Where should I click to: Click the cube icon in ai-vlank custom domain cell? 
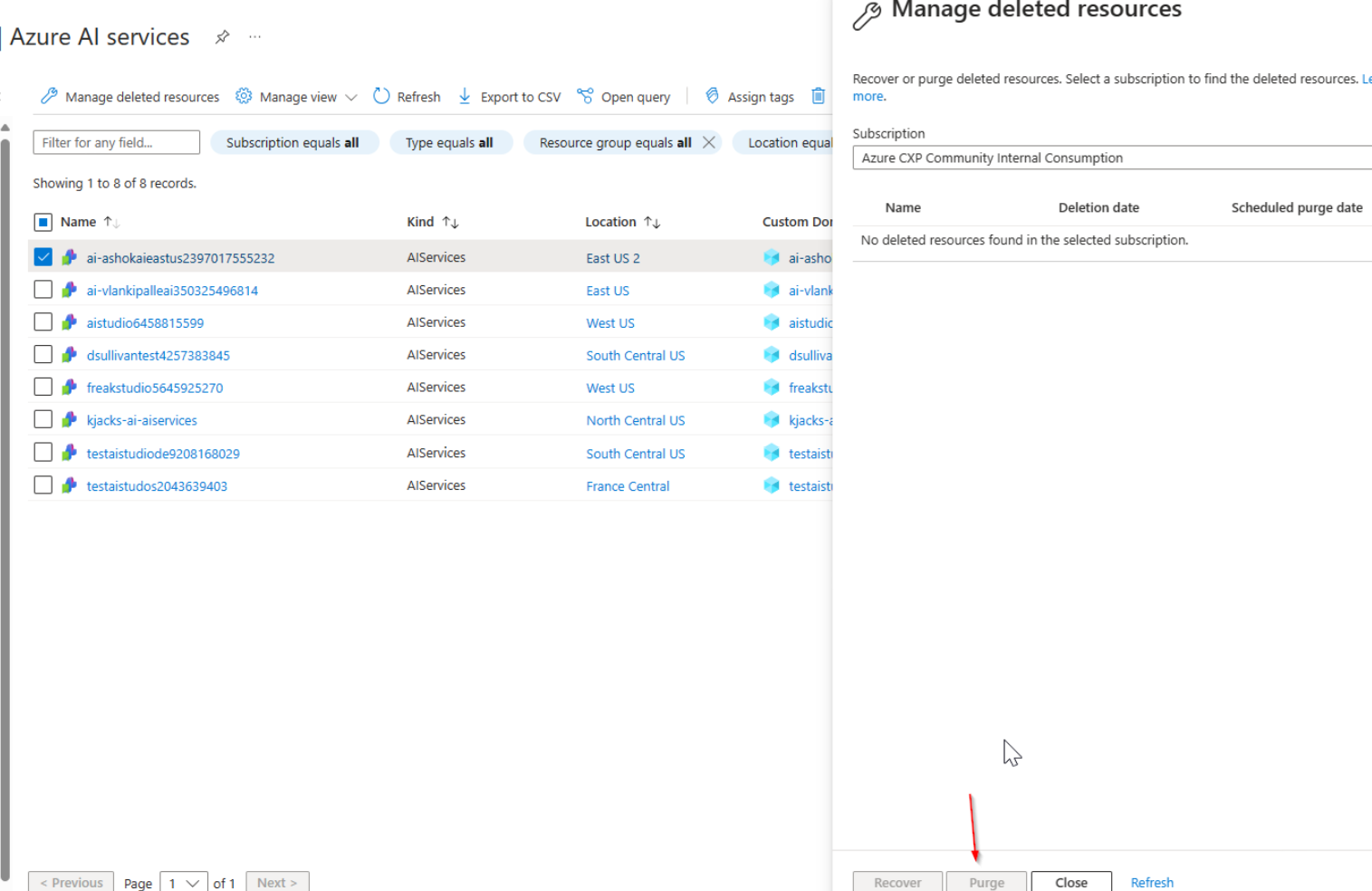772,290
